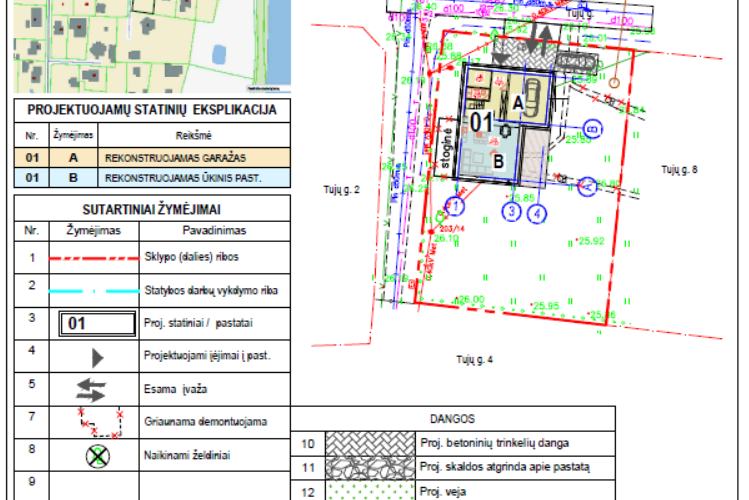Click the 'Tujų g. 2' plot label
This screenshot has width=749, height=500.
[x=341, y=190]
